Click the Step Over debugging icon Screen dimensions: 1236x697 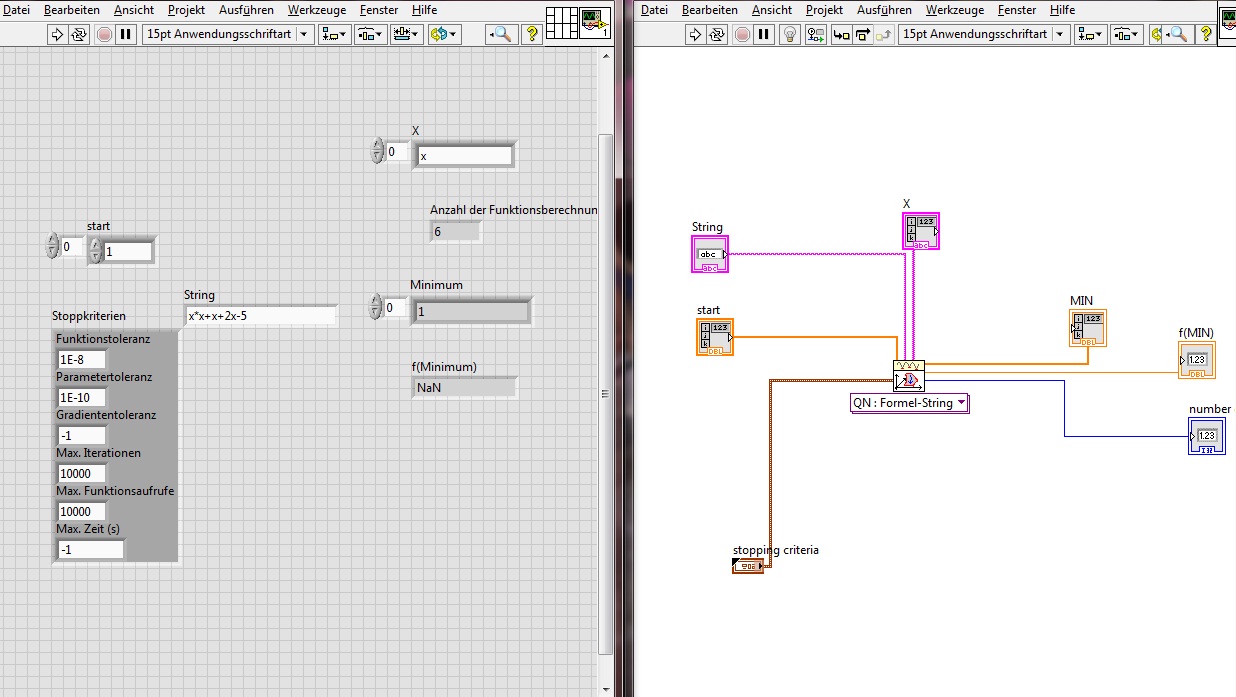(x=862, y=34)
